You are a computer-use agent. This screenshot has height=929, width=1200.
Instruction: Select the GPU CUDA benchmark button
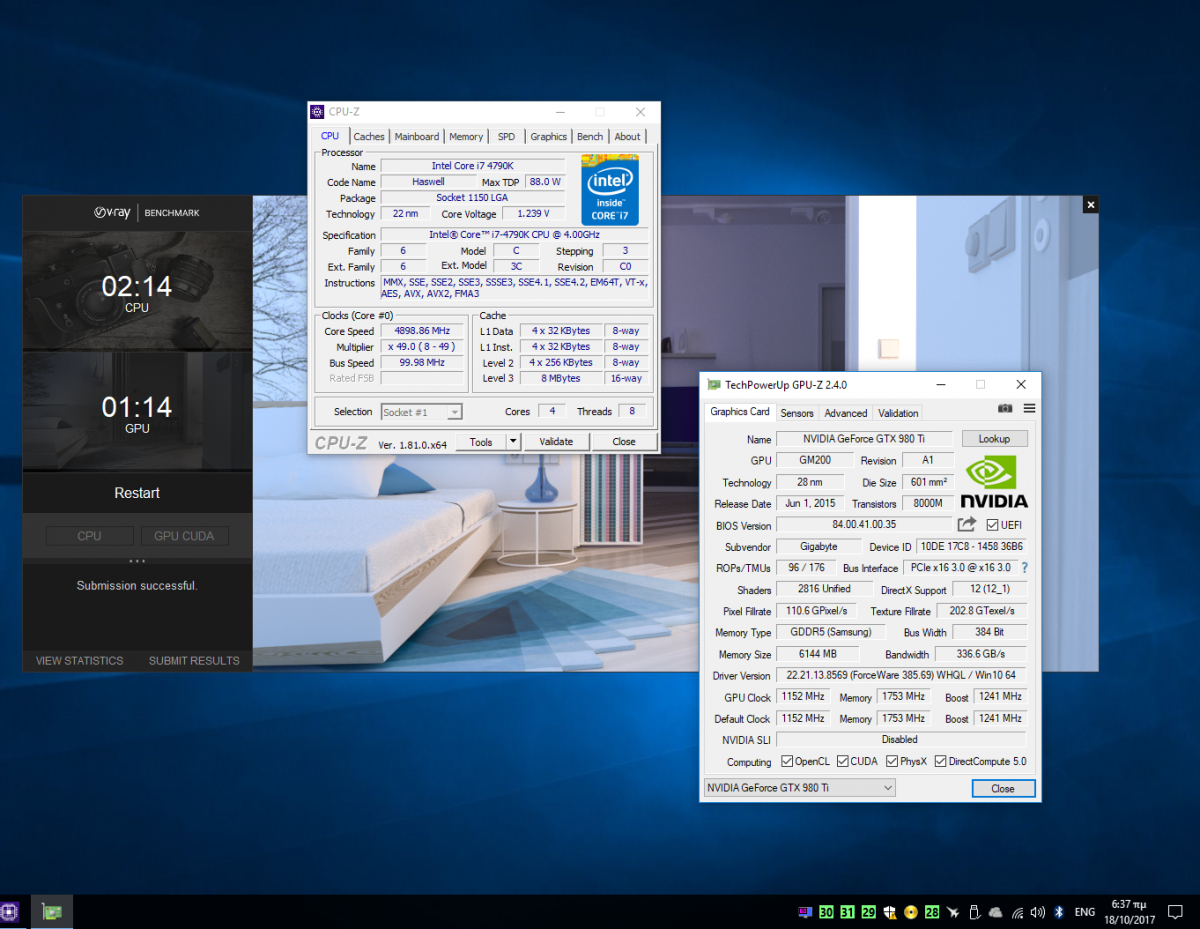(184, 536)
